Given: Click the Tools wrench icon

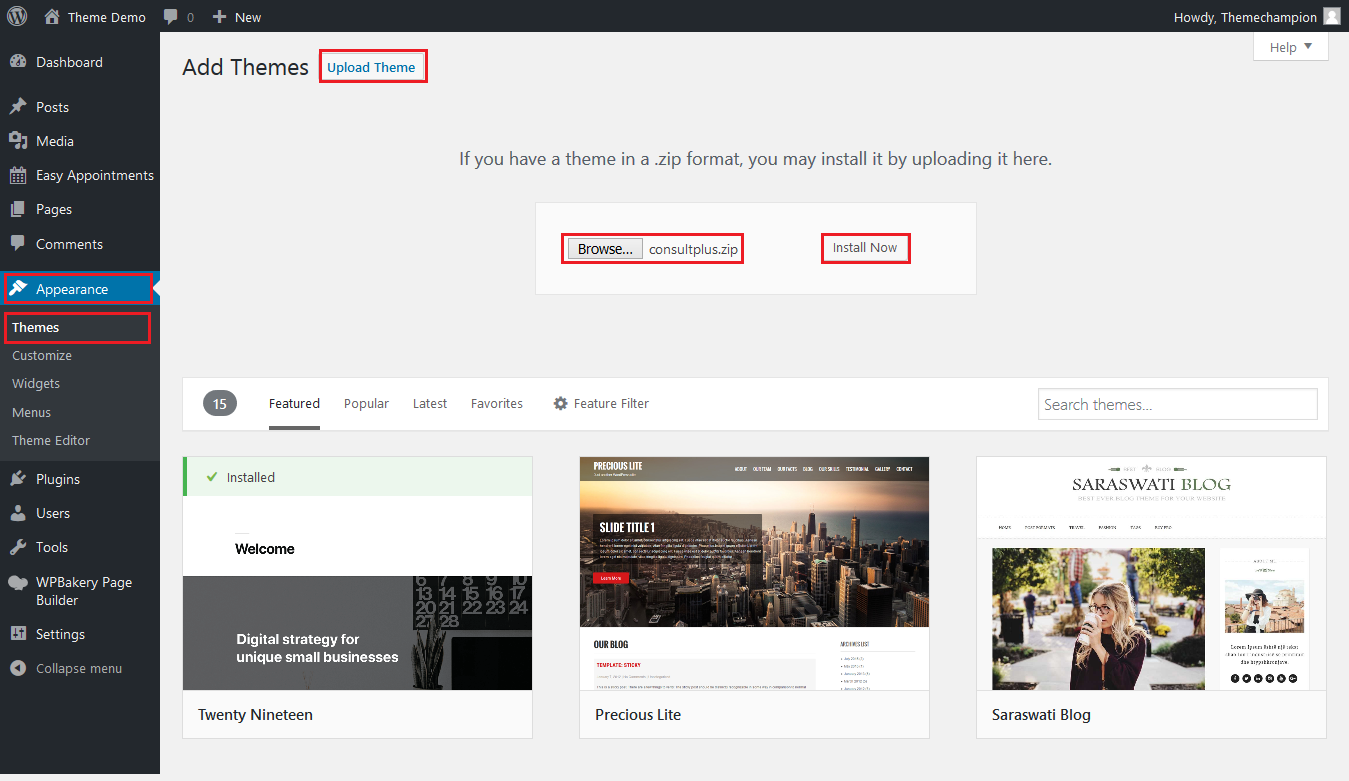Looking at the screenshot, I should click(18, 547).
